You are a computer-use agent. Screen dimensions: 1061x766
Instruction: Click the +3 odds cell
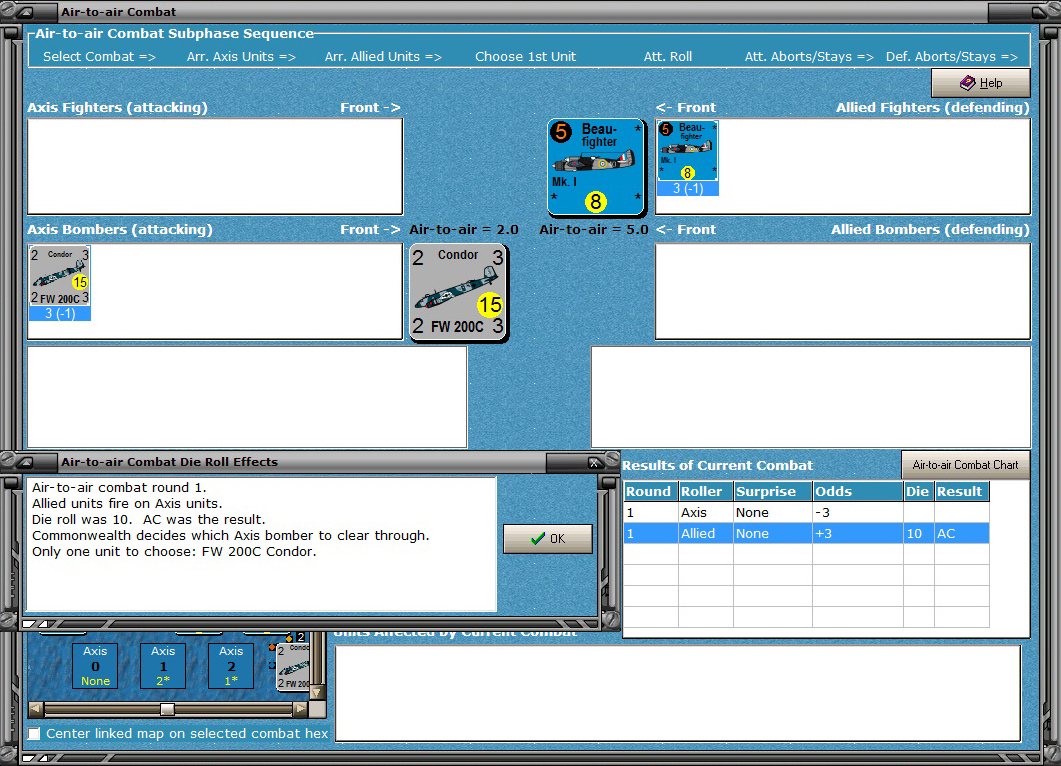coord(857,533)
